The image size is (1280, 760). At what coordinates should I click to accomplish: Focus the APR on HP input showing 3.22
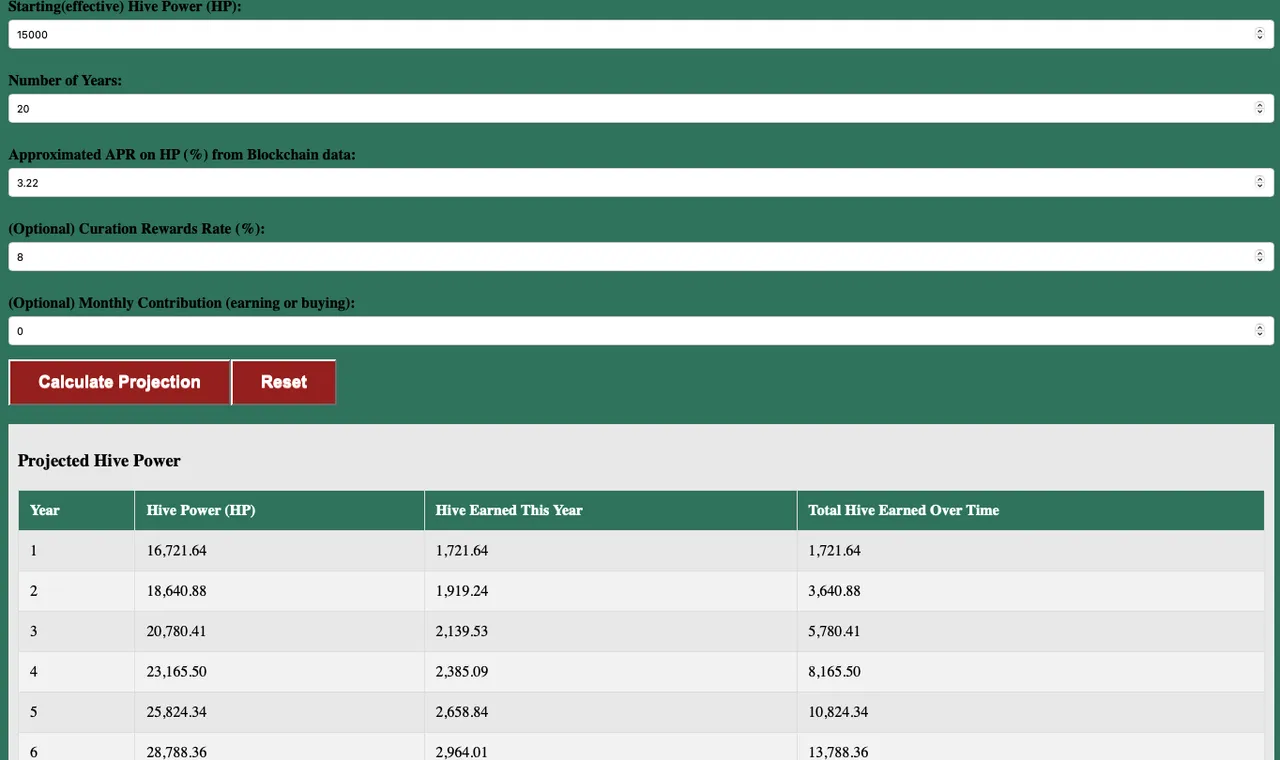pyautogui.click(x=641, y=183)
